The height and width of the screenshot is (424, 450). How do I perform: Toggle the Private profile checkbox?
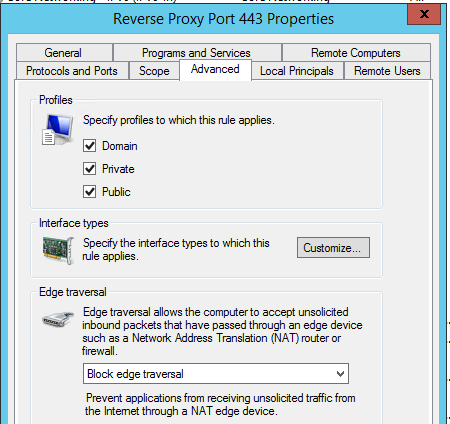pyautogui.click(x=89, y=169)
